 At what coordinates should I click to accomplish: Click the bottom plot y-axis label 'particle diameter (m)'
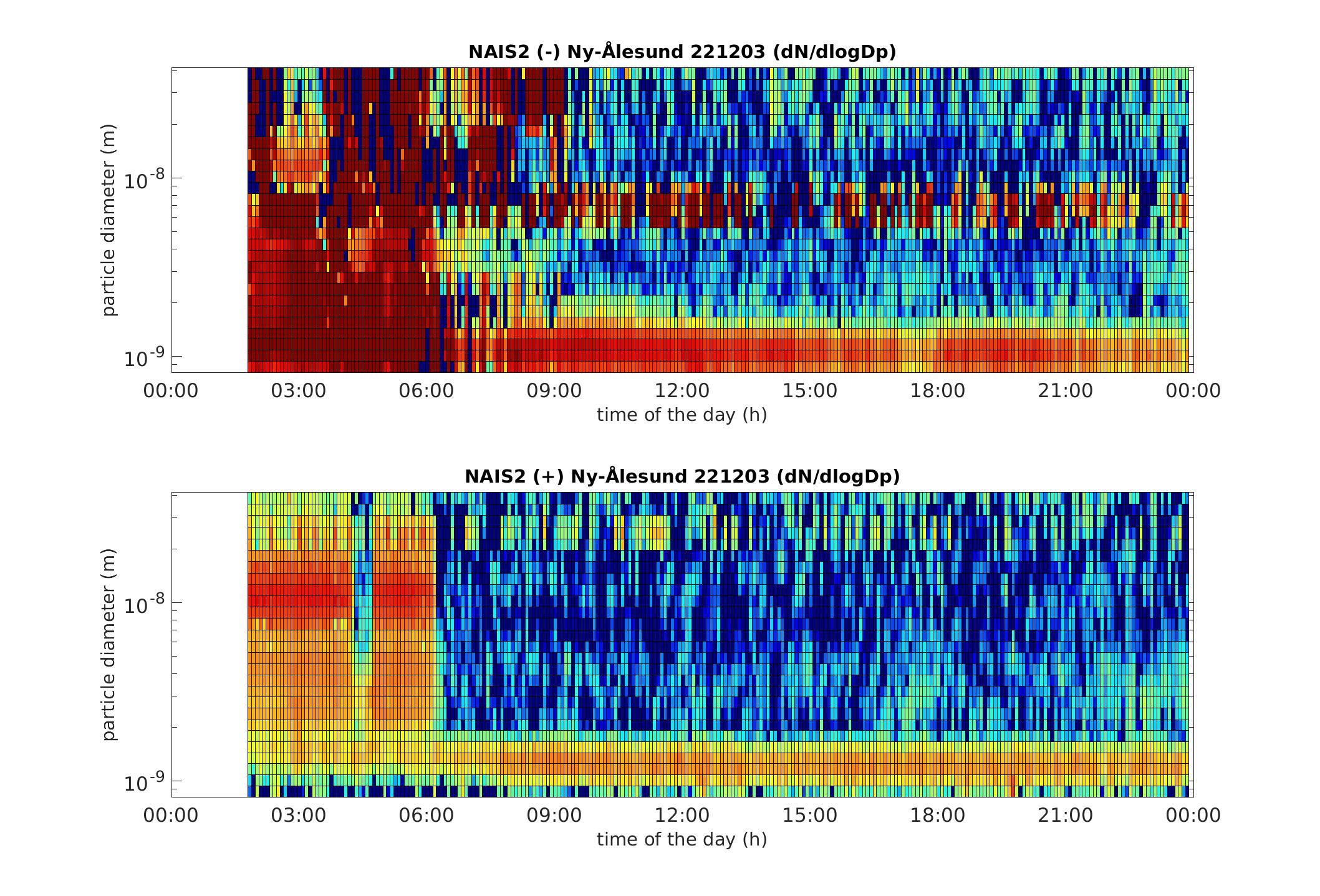click(x=110, y=645)
